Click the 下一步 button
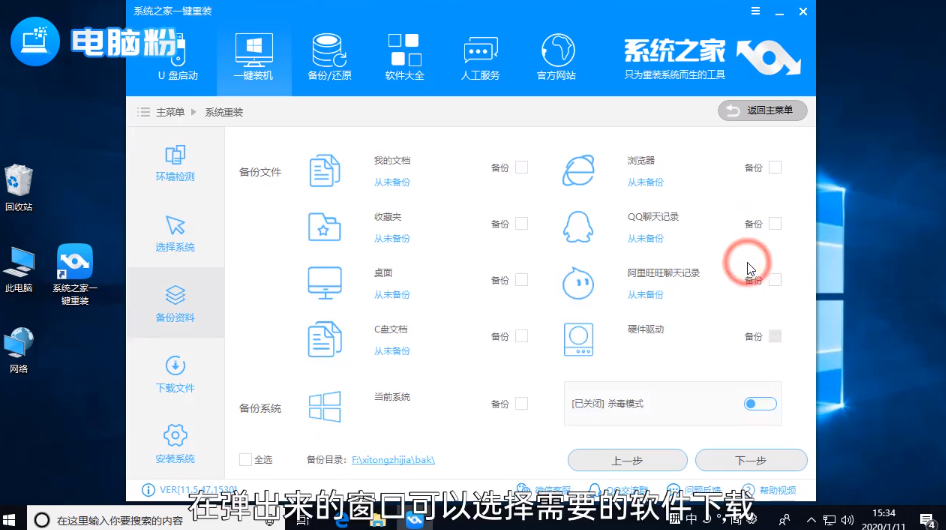946x530 pixels. [x=751, y=460]
